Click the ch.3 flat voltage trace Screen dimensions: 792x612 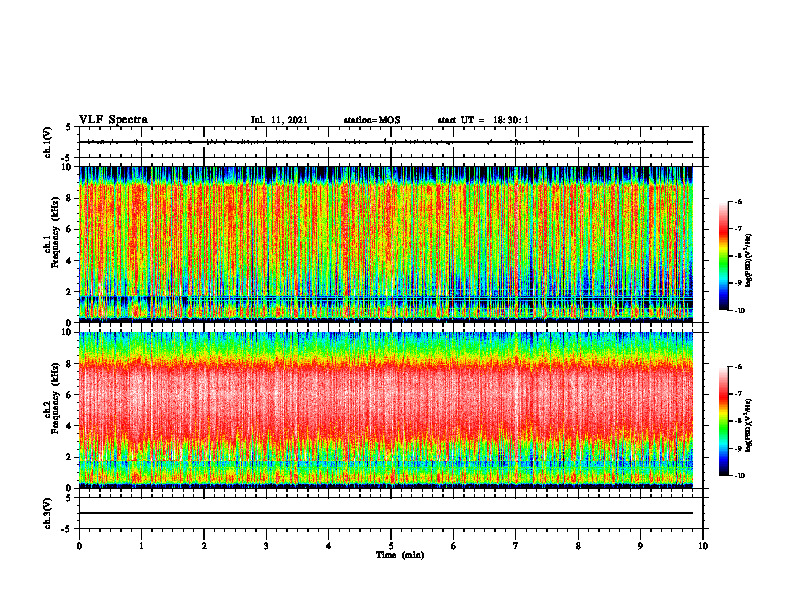click(x=386, y=513)
